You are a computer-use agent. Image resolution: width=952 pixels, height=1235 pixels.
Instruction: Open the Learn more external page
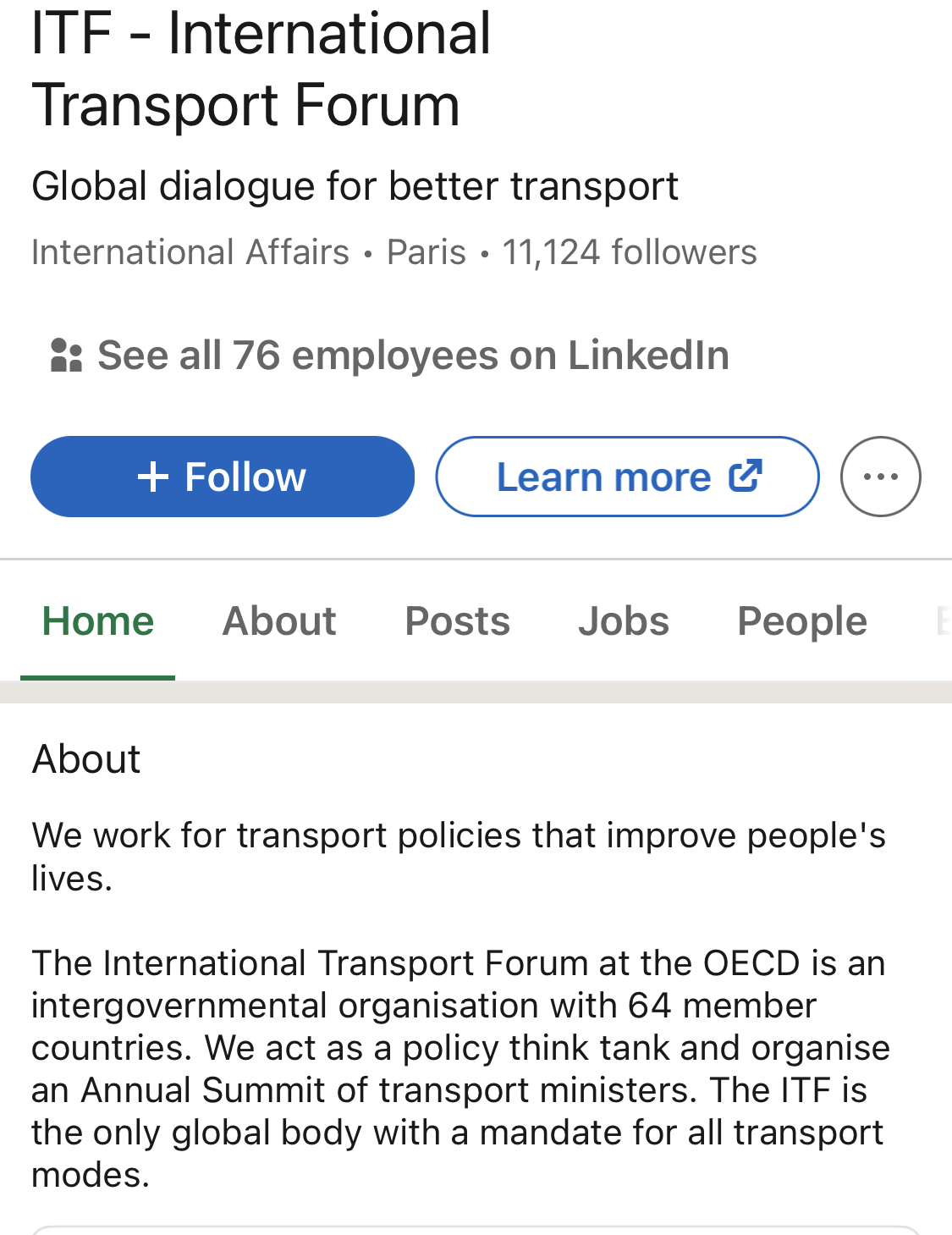tap(627, 477)
